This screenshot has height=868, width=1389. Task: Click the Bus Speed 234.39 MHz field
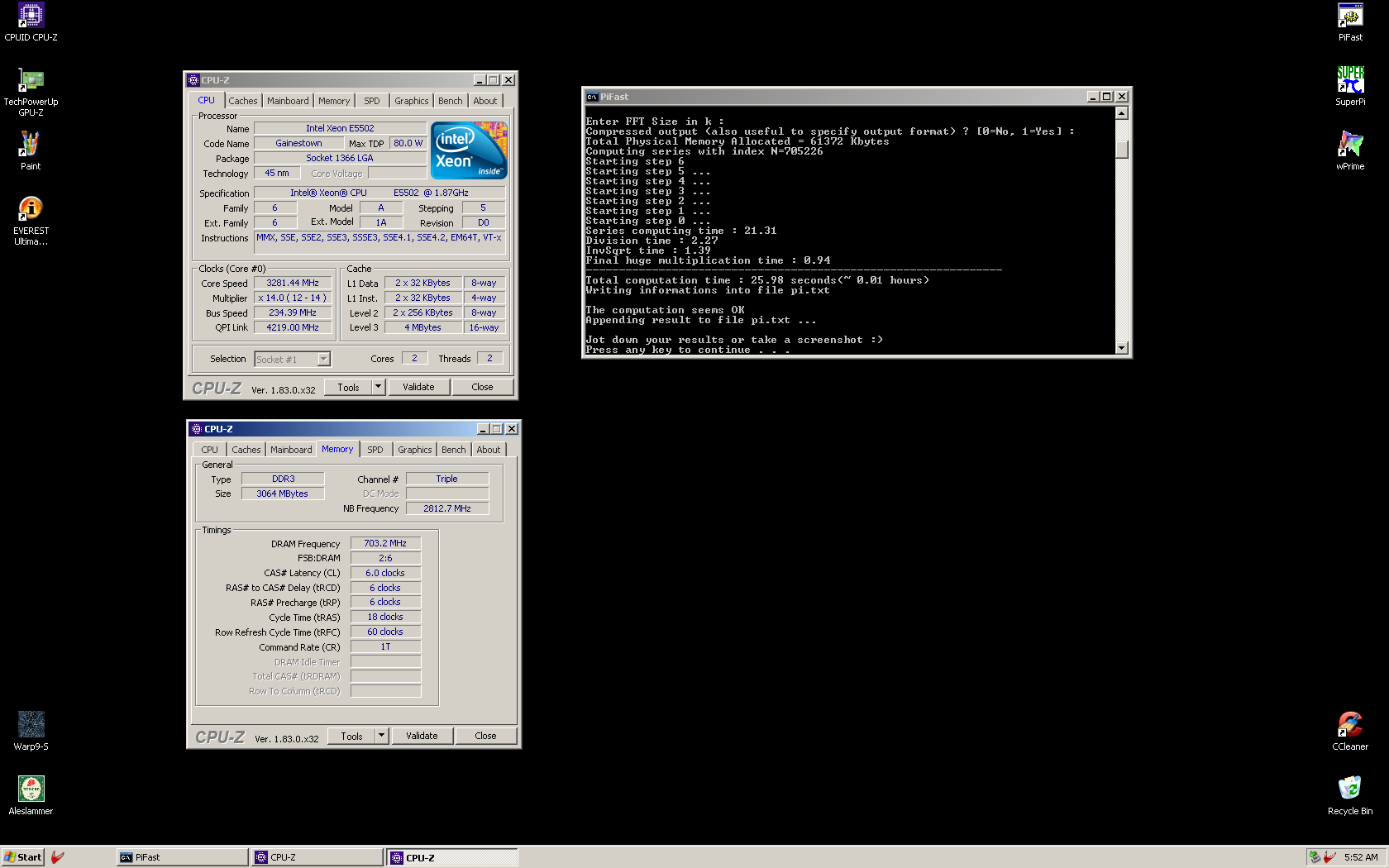tap(293, 312)
